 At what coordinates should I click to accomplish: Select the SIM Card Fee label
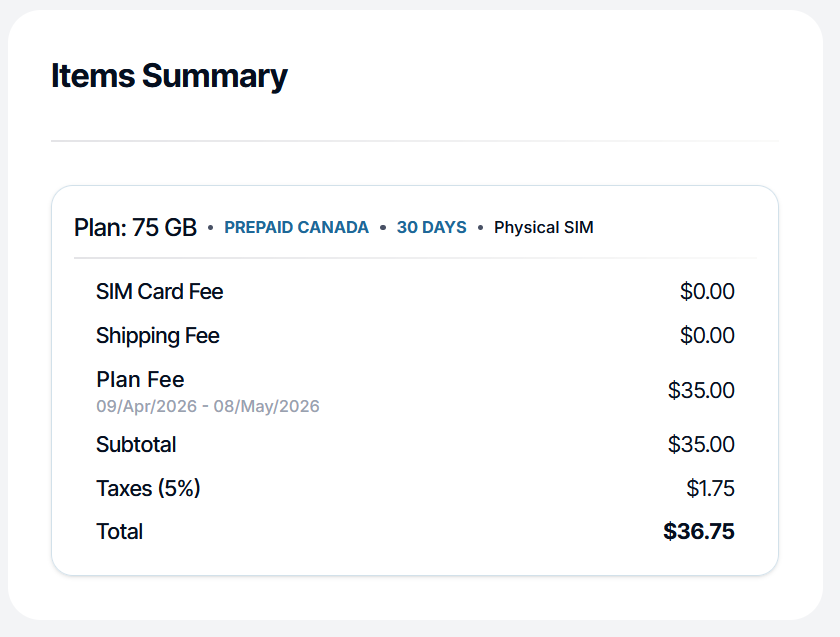coord(159,292)
